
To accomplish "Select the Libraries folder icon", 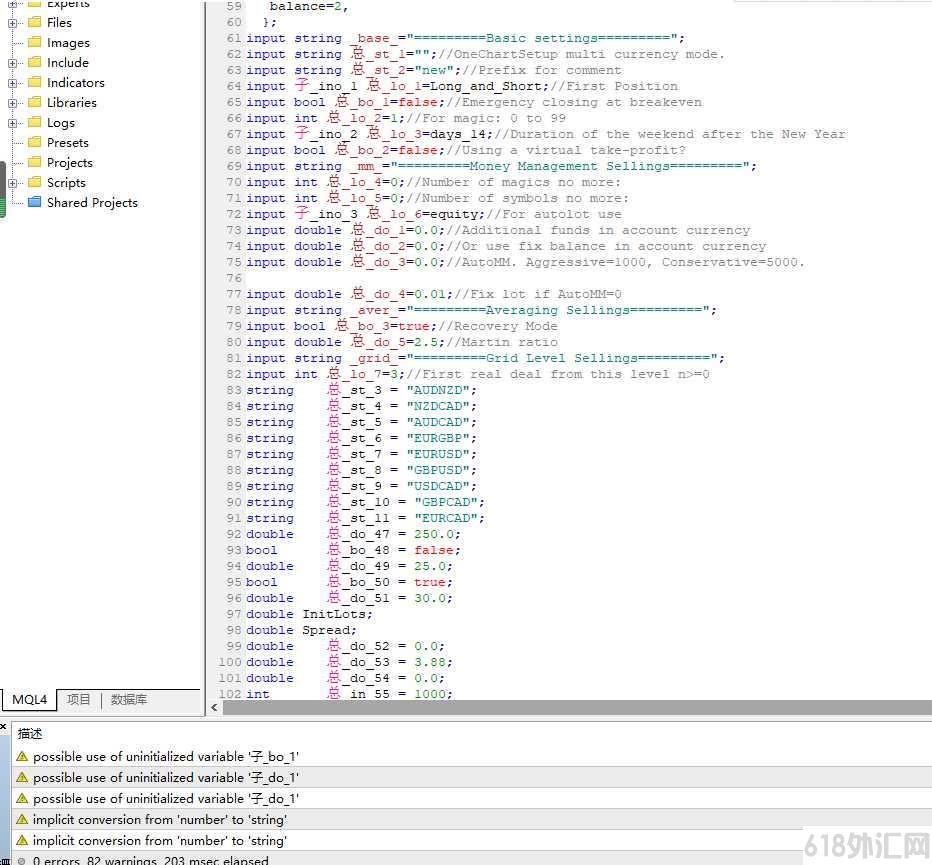I will tap(35, 102).
